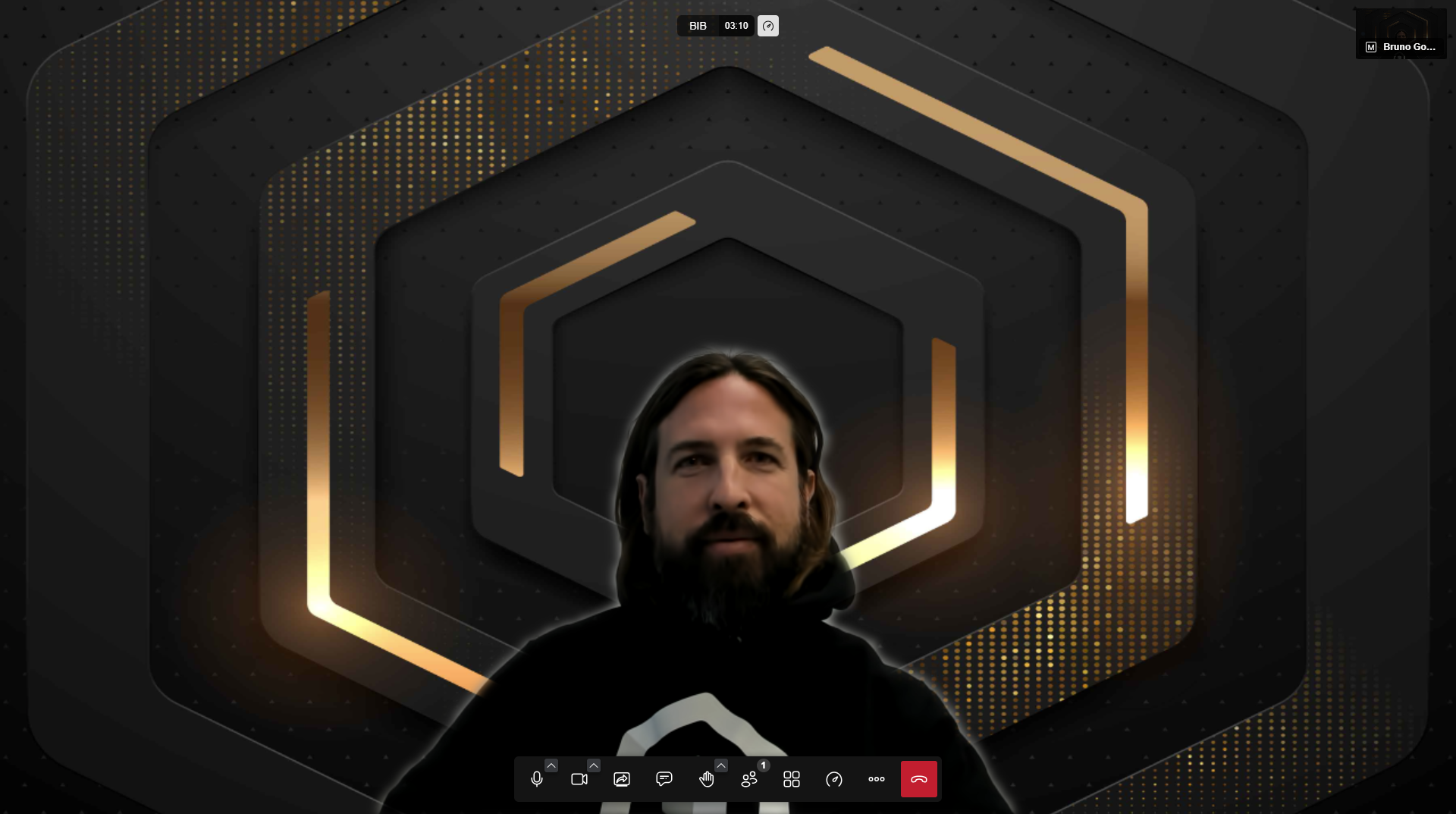Image resolution: width=1456 pixels, height=814 pixels.
Task: Turn off the camera
Action: tap(579, 779)
